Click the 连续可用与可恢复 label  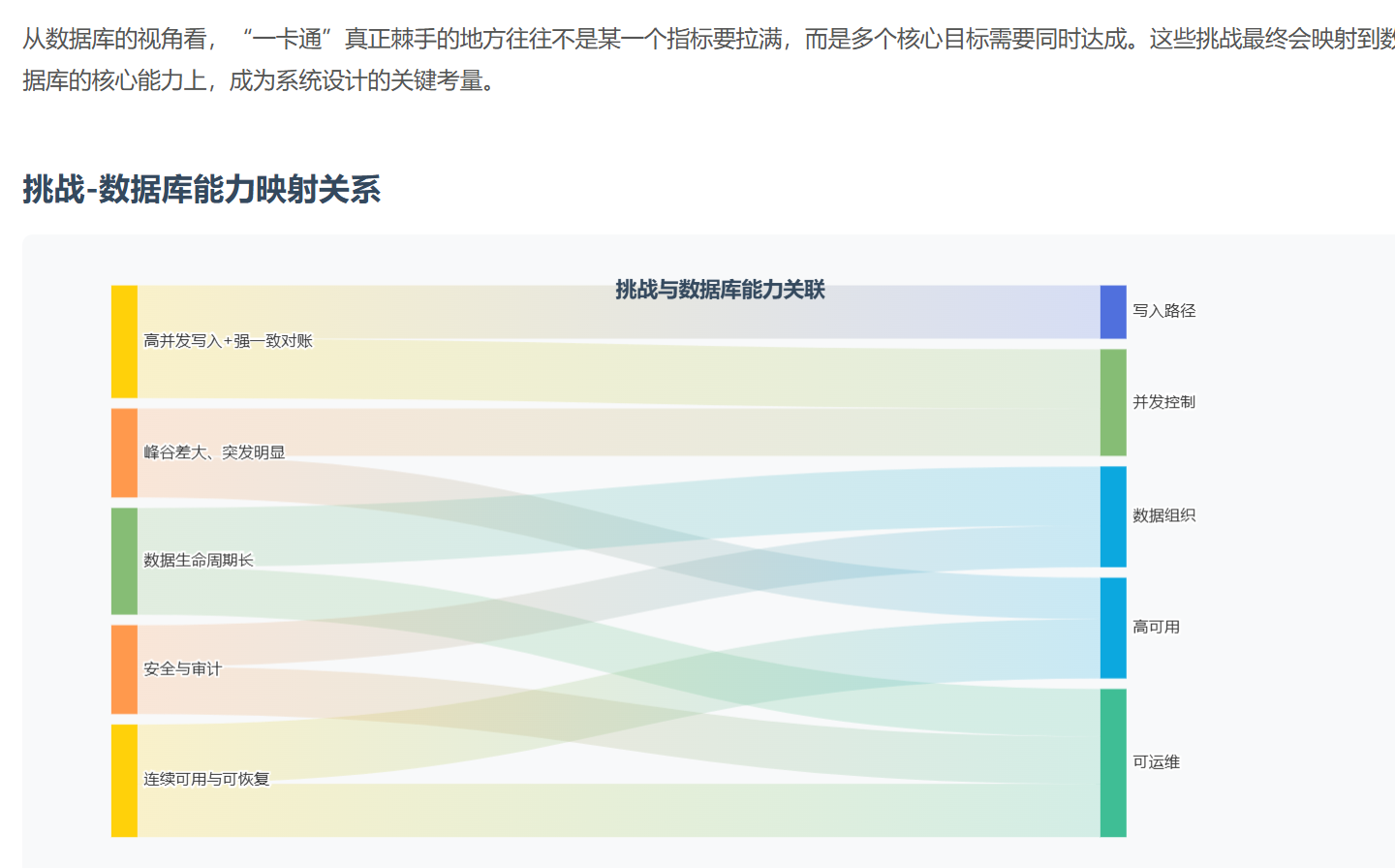coord(206,779)
